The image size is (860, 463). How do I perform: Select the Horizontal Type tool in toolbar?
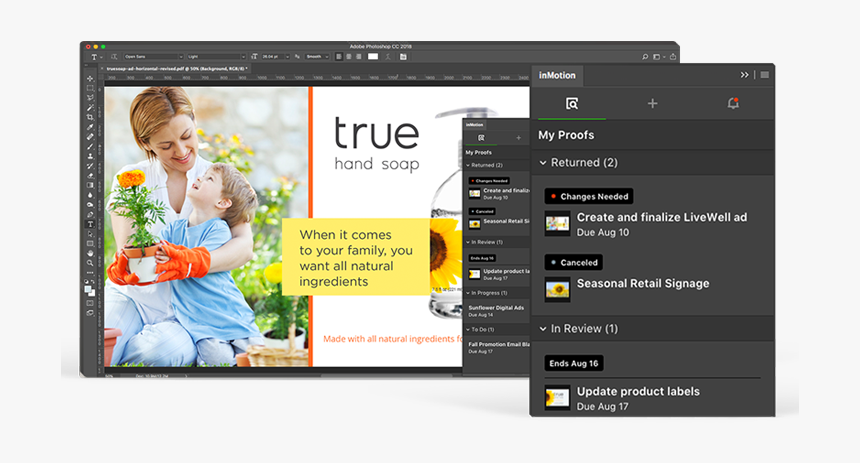tap(90, 224)
